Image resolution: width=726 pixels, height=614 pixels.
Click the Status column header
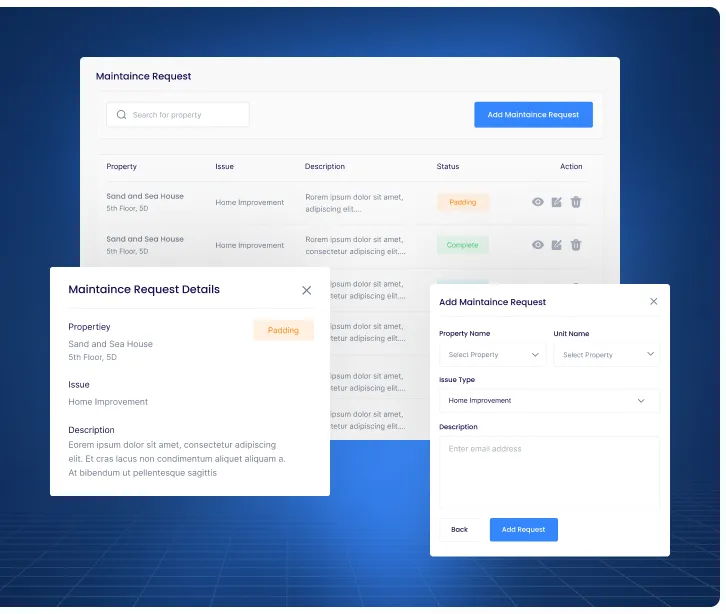click(x=448, y=167)
